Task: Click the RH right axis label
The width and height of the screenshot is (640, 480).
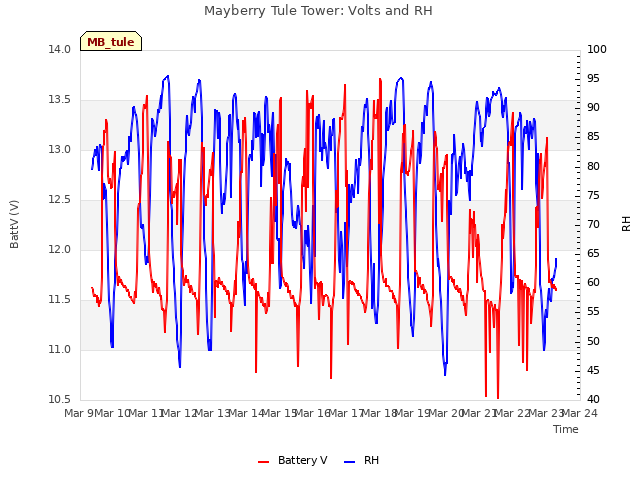Action: (626, 224)
